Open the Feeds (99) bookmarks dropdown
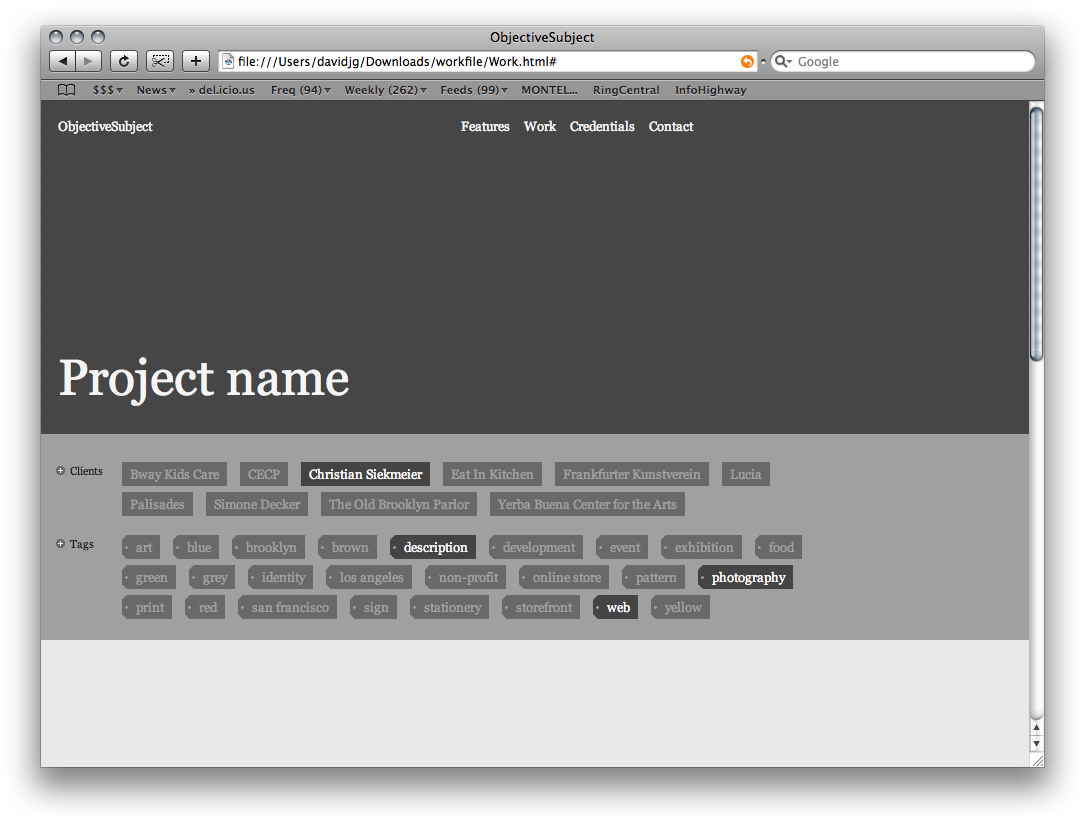The height and width of the screenshot is (823, 1085). [474, 90]
